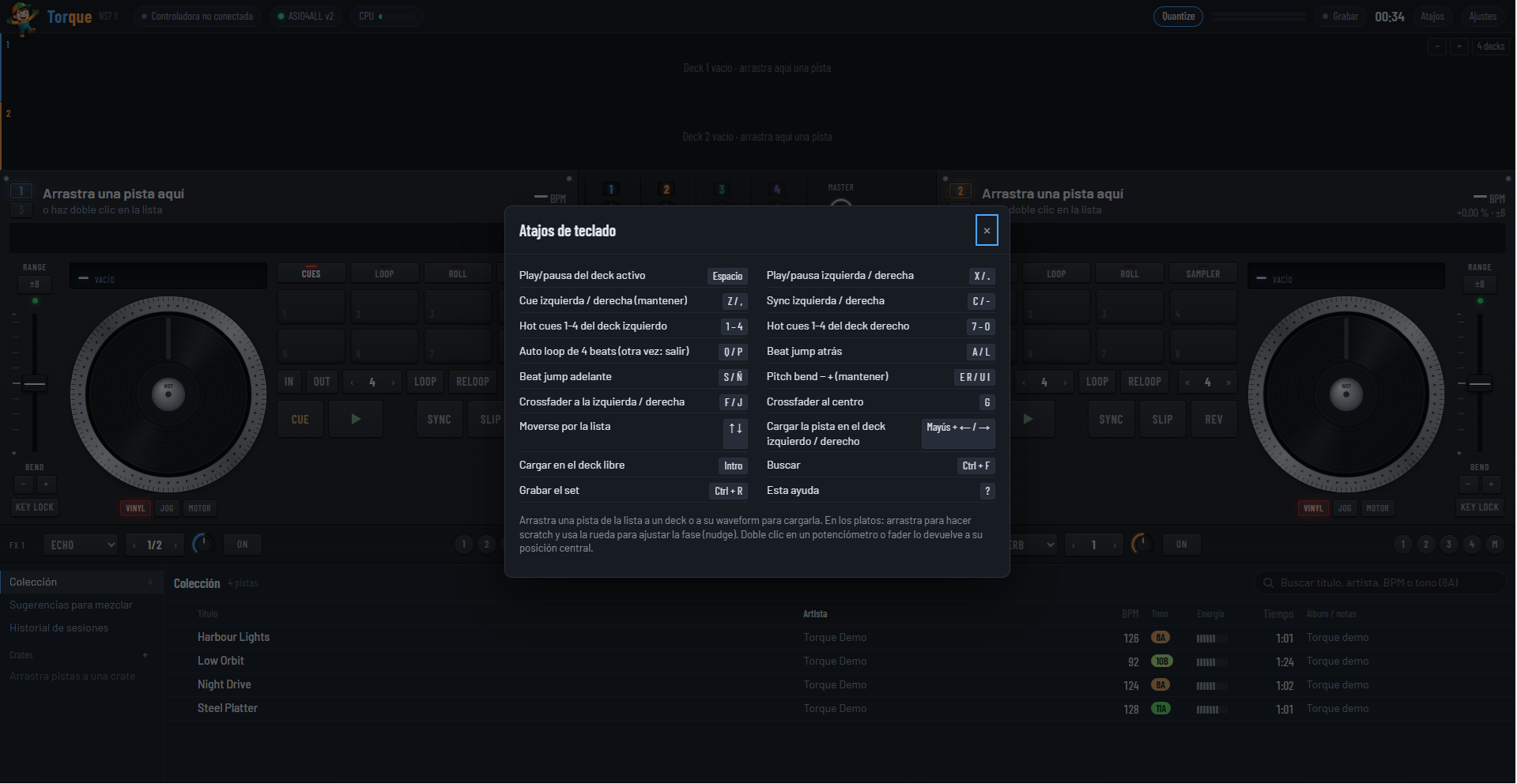Open FX 1 ECHO effect dropdown
The width and height of the screenshot is (1517, 784).
coord(81,545)
